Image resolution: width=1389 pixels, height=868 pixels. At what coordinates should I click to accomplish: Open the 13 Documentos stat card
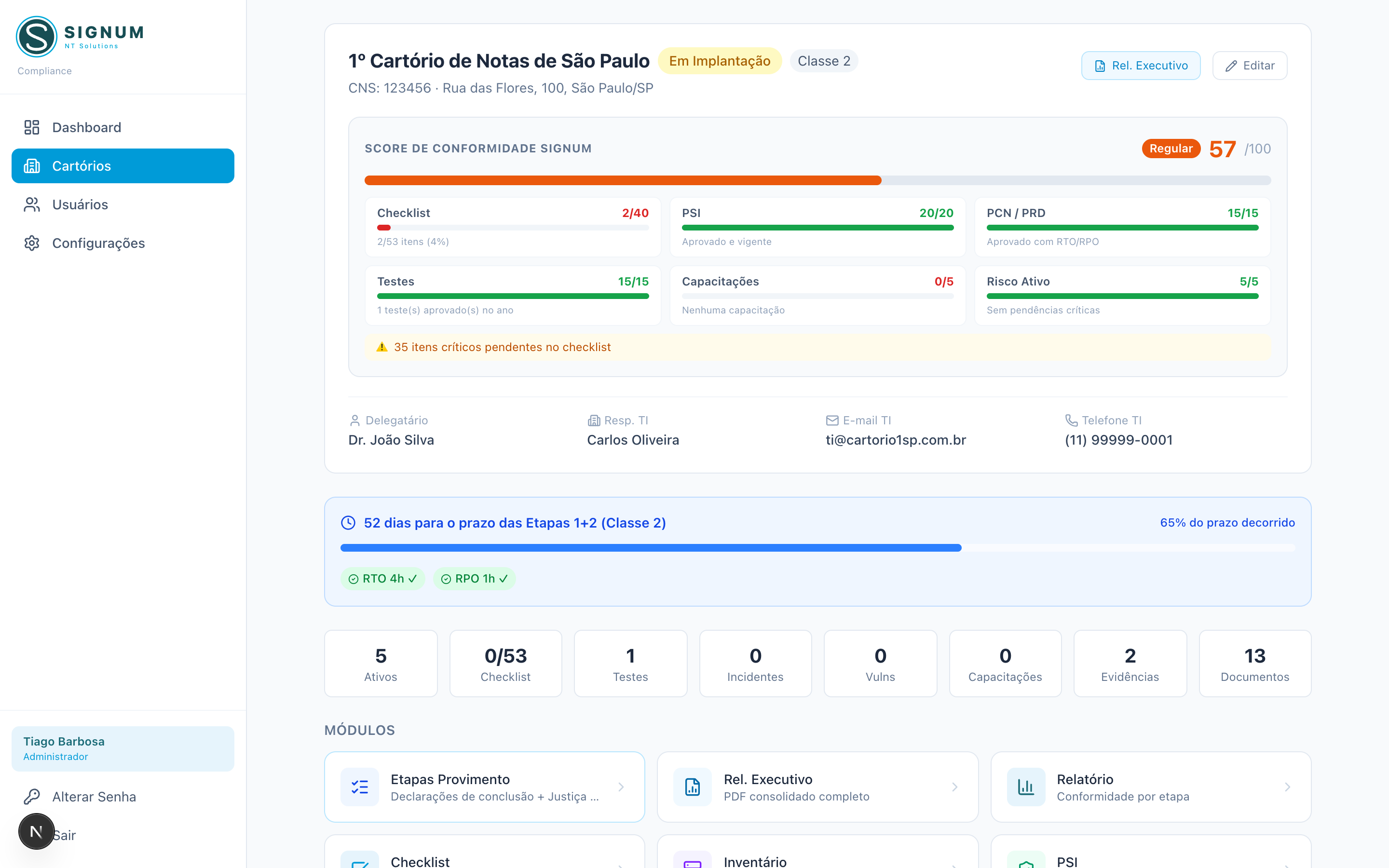pos(1255,664)
